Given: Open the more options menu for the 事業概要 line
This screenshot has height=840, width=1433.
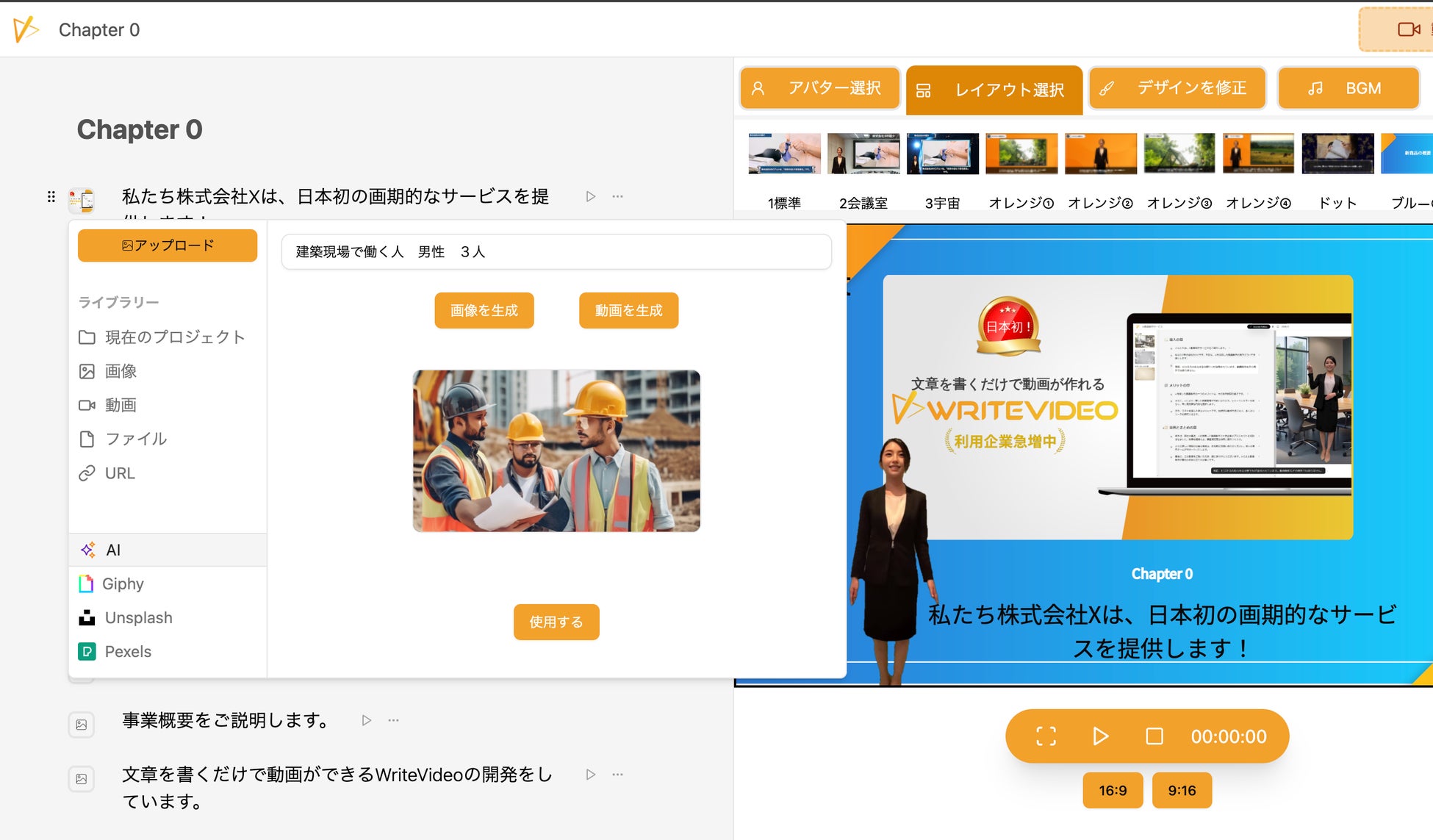Looking at the screenshot, I should [394, 720].
